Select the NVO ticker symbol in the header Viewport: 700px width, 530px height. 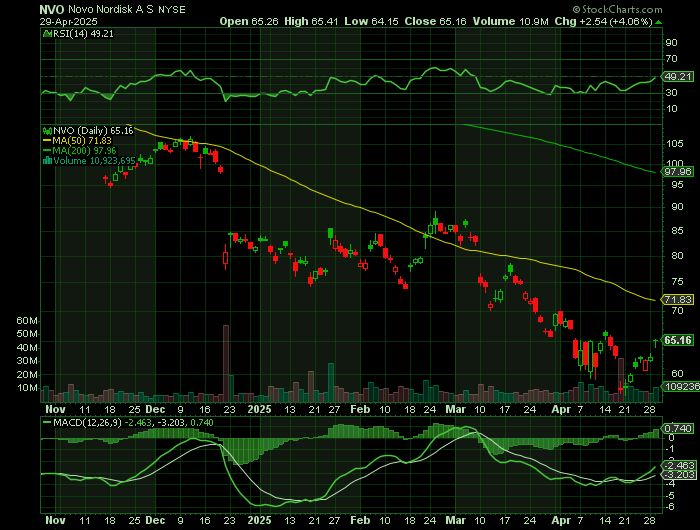click(x=52, y=9)
